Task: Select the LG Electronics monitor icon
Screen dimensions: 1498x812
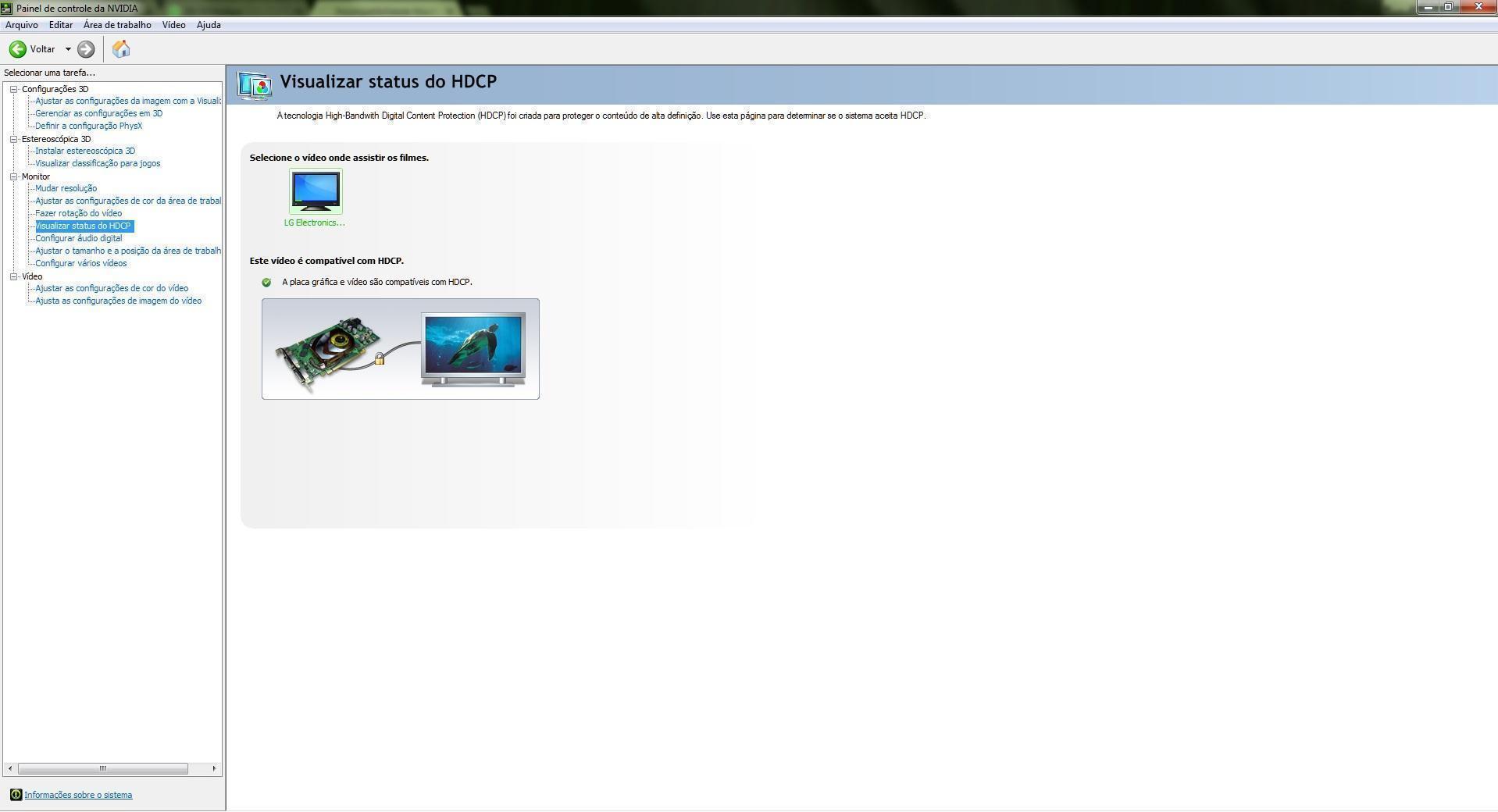Action: (316, 191)
